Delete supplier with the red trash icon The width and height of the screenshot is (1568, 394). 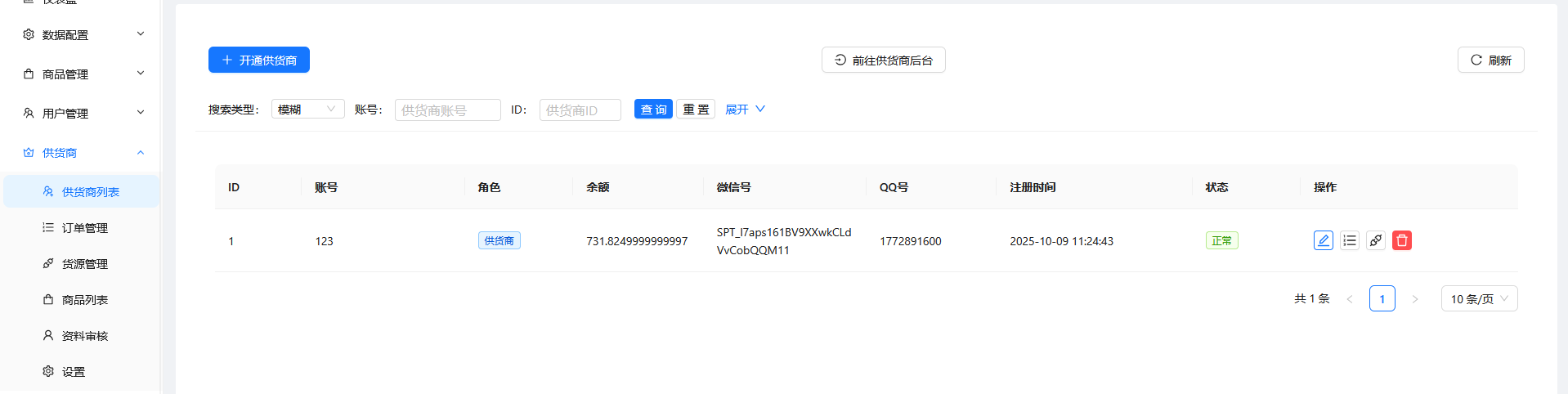[1401, 240]
